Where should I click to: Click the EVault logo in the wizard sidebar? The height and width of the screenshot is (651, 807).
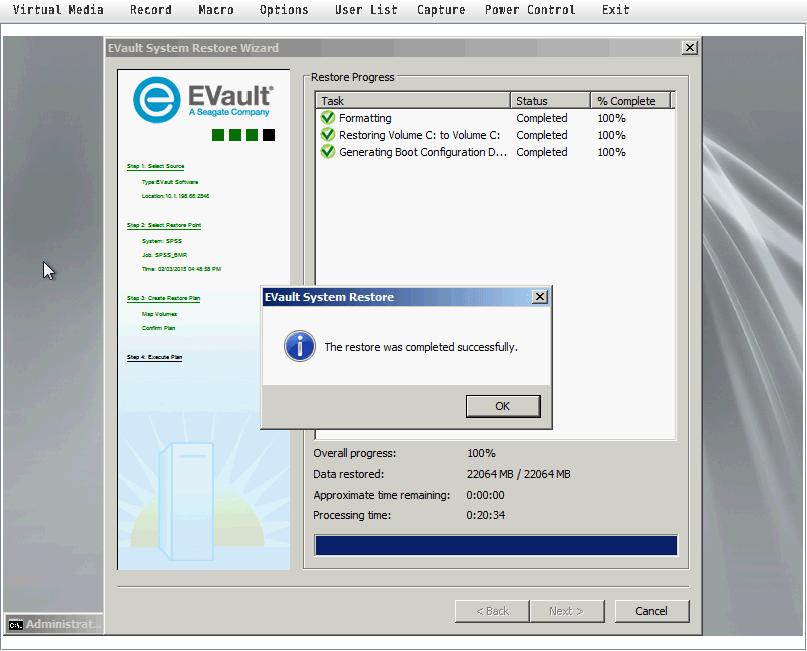203,100
